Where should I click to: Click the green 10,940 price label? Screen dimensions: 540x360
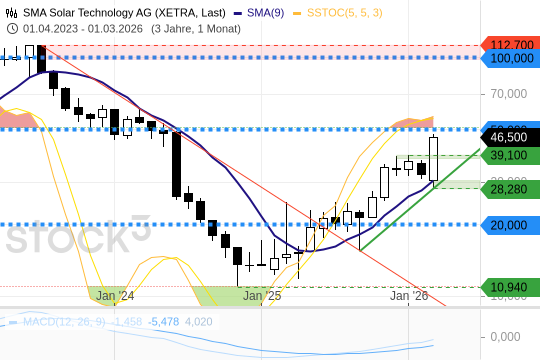[x=510, y=287]
